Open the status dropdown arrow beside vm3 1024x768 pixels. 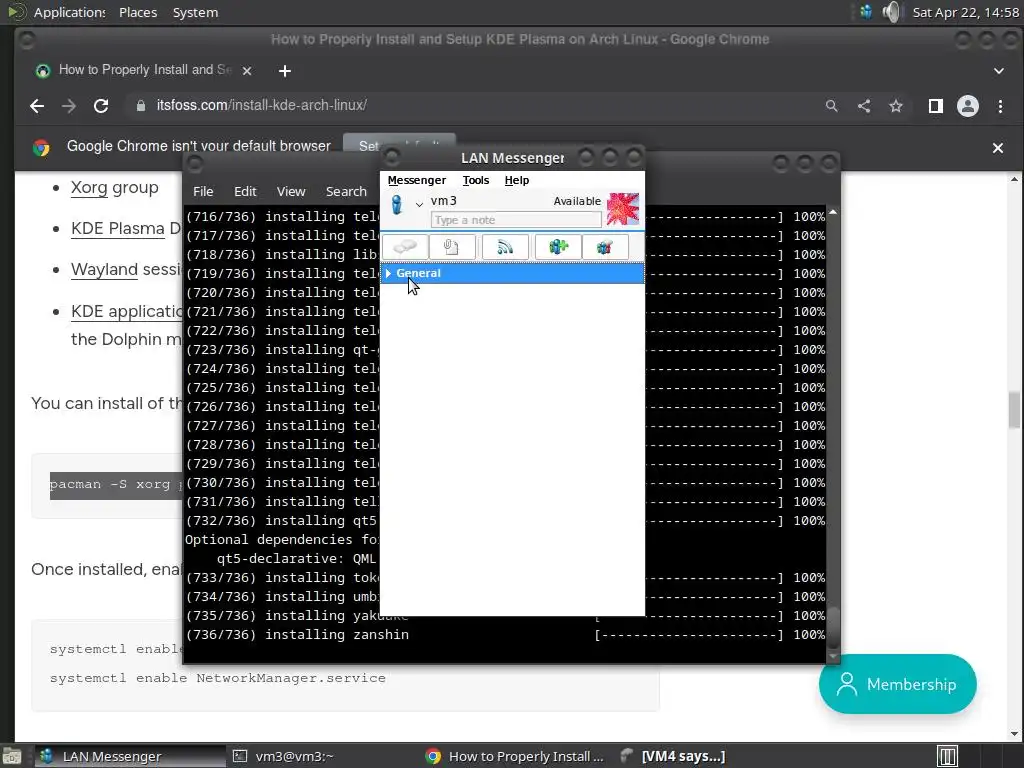tap(419, 204)
